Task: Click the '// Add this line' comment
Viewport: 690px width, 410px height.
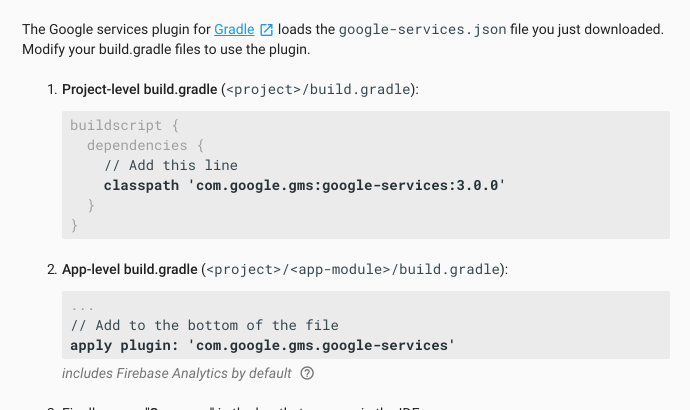Action: 171,165
